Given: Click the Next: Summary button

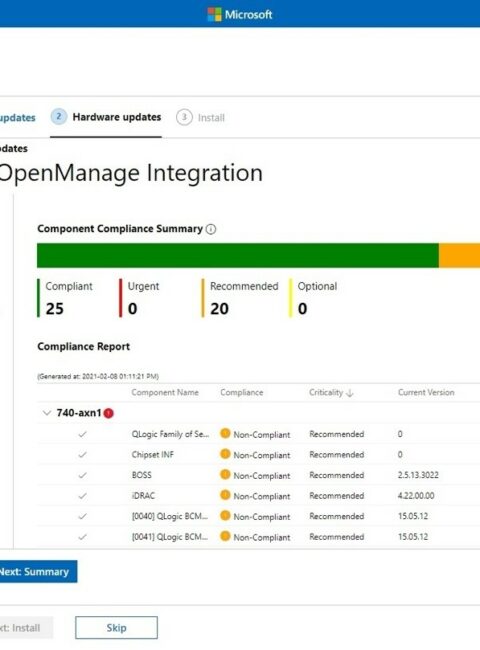Looking at the screenshot, I should 38,572.
